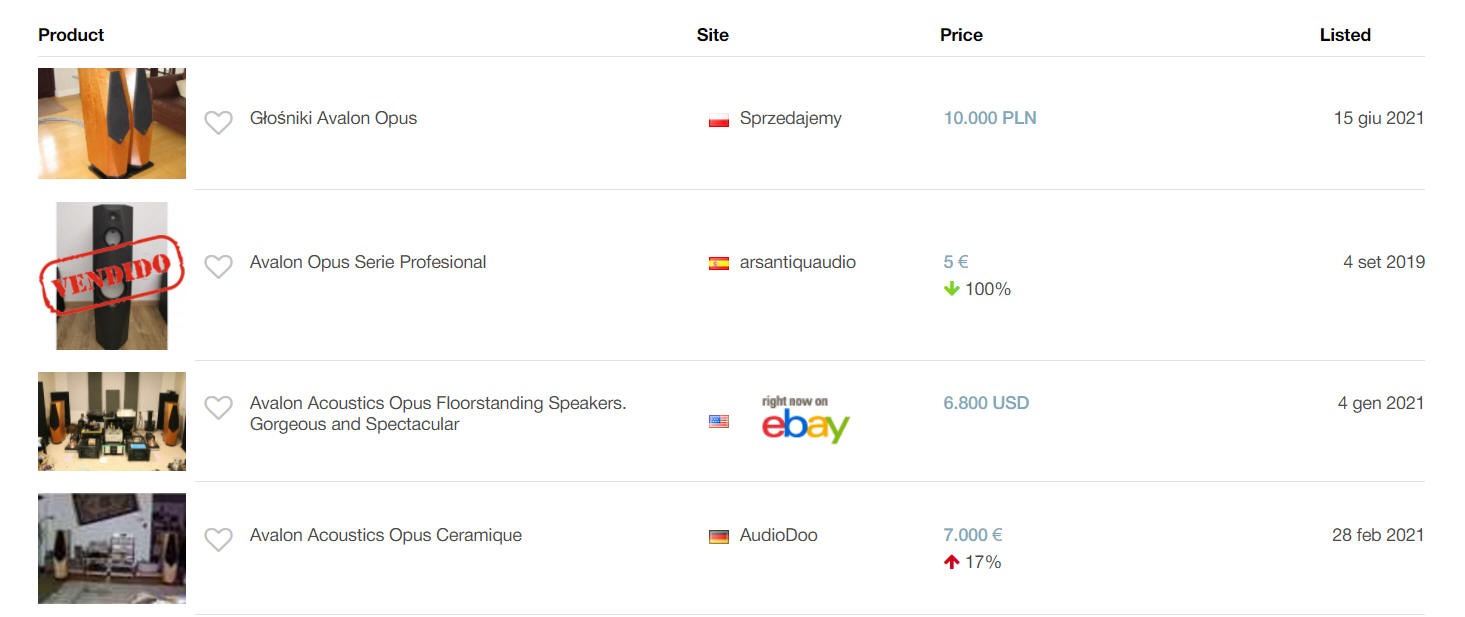Click the 10.000 PLN price link

pyautogui.click(x=989, y=118)
